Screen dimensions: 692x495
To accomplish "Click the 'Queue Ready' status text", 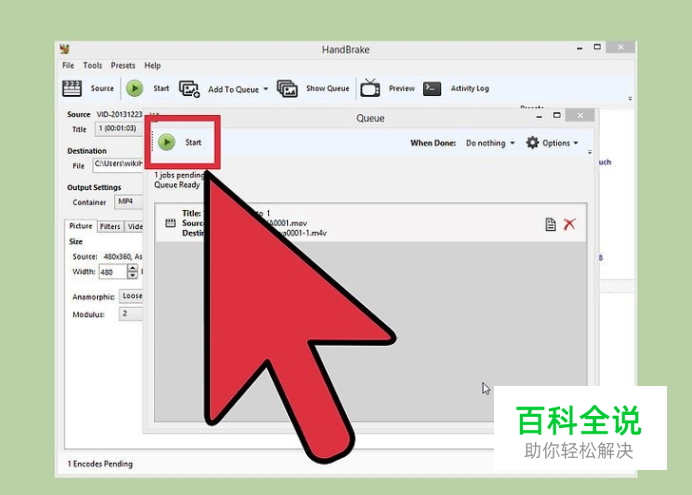I will point(177,185).
